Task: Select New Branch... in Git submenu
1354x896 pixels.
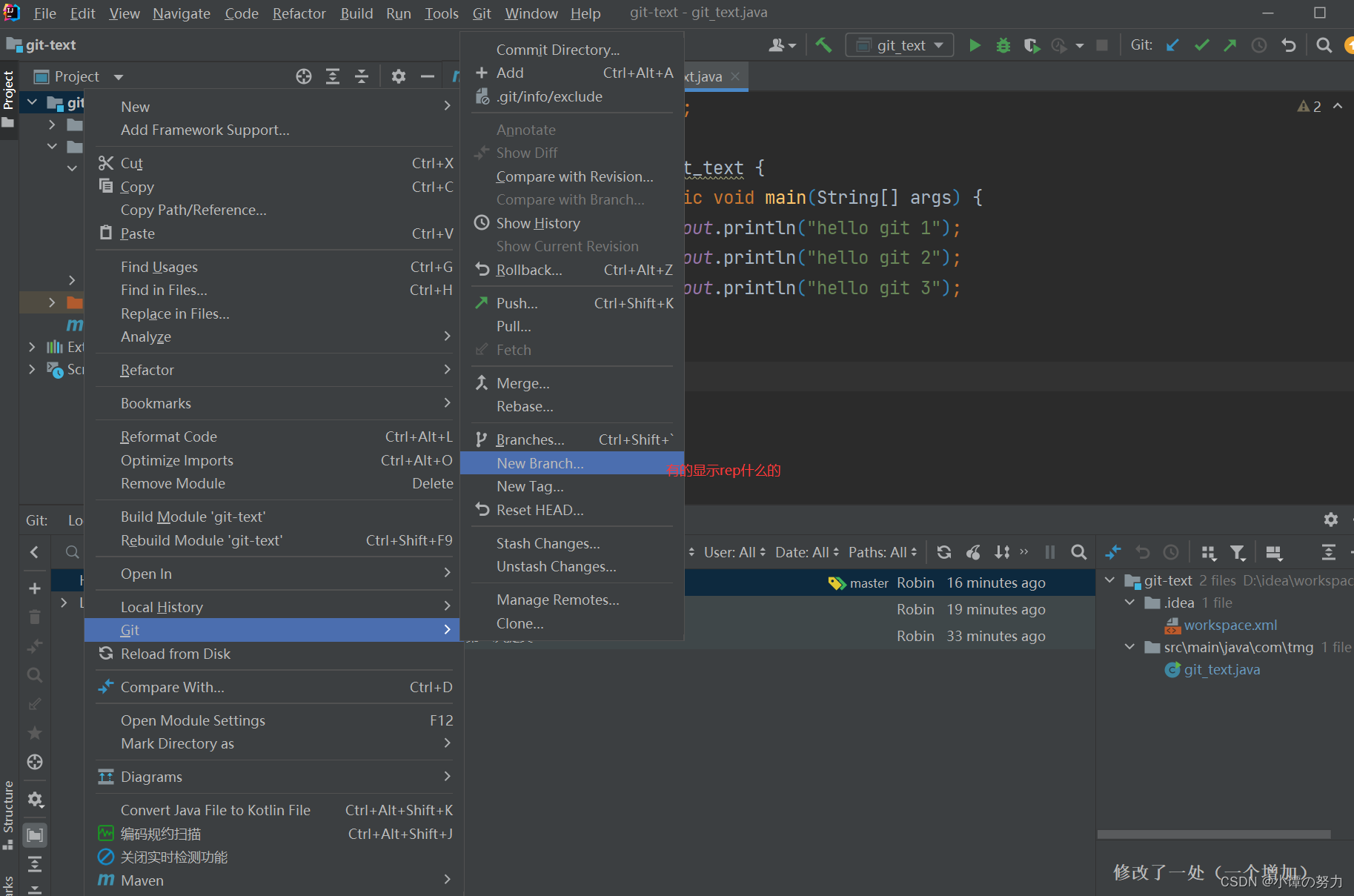Action: 571,463
